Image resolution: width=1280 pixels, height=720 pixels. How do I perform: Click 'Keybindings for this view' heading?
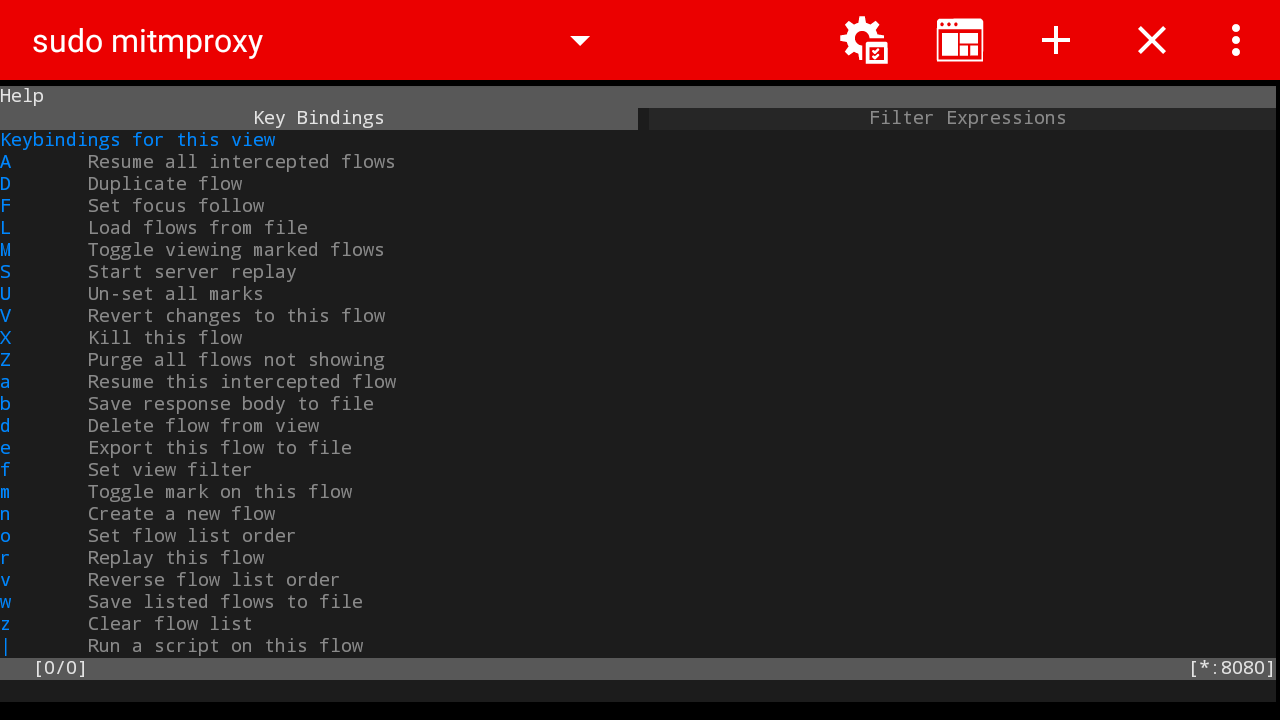coord(138,140)
